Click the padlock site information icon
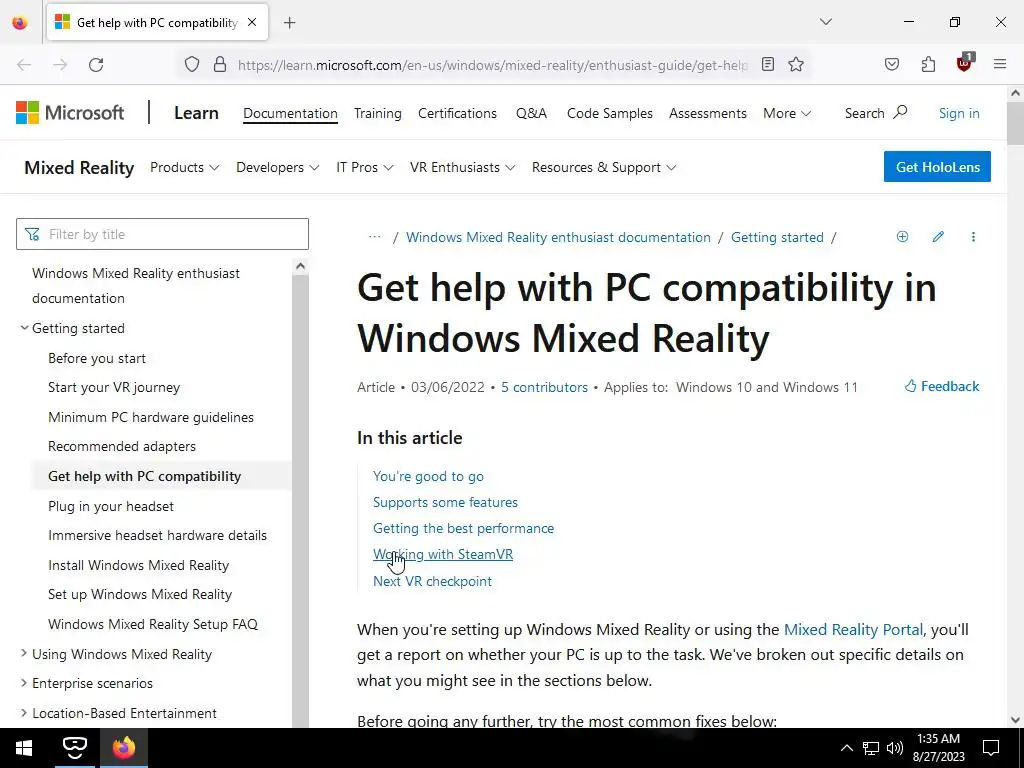This screenshot has height=768, width=1024. point(220,65)
